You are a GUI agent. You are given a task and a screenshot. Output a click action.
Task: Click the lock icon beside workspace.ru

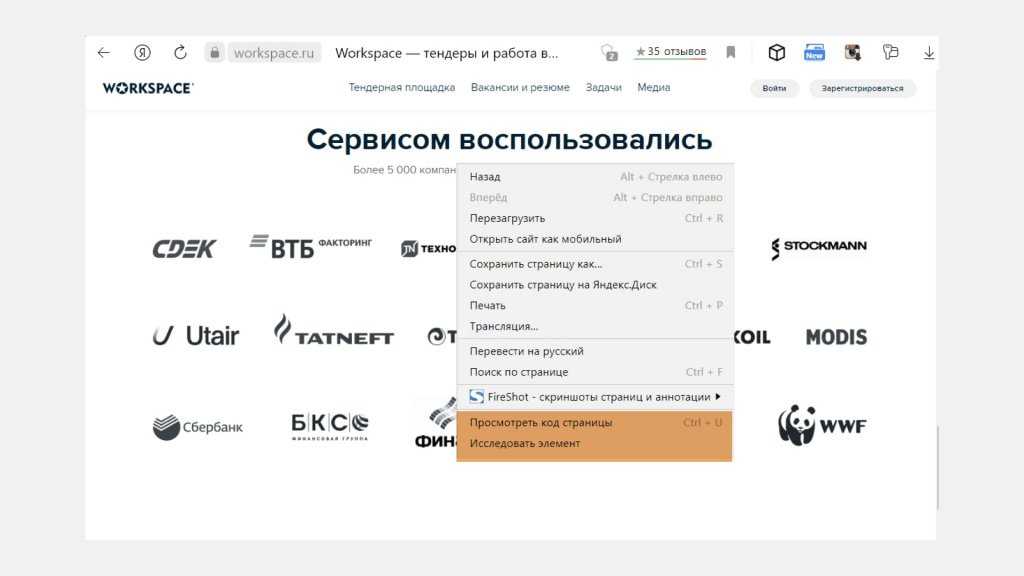coord(214,52)
